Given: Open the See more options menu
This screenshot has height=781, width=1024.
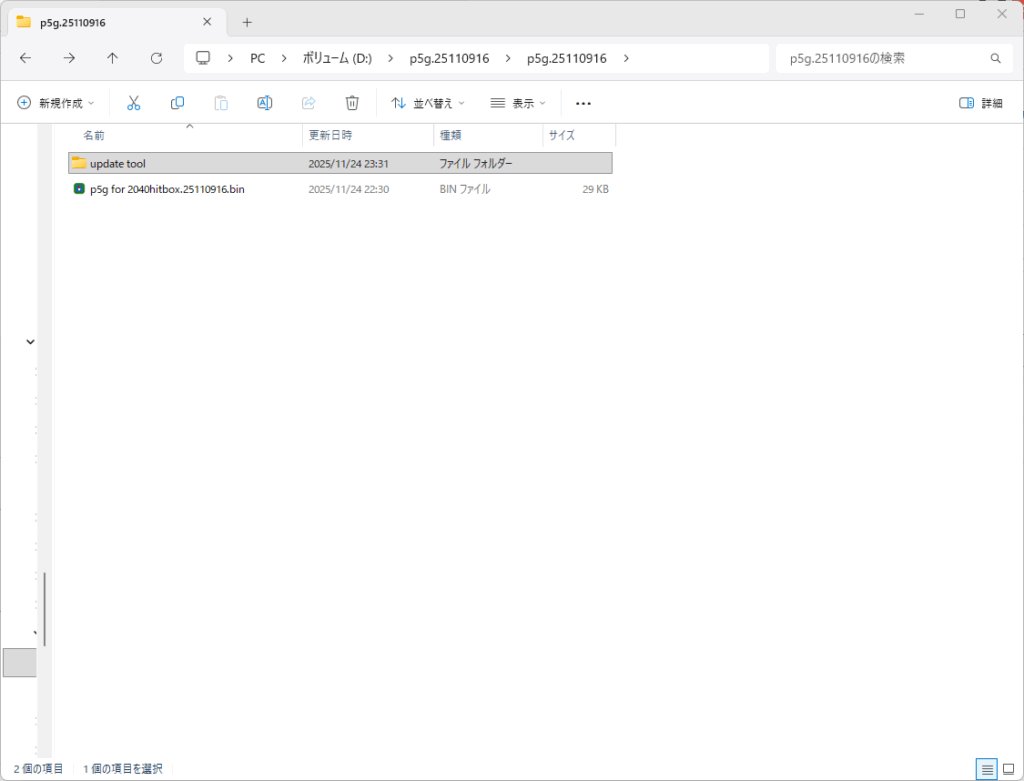Looking at the screenshot, I should pos(584,103).
